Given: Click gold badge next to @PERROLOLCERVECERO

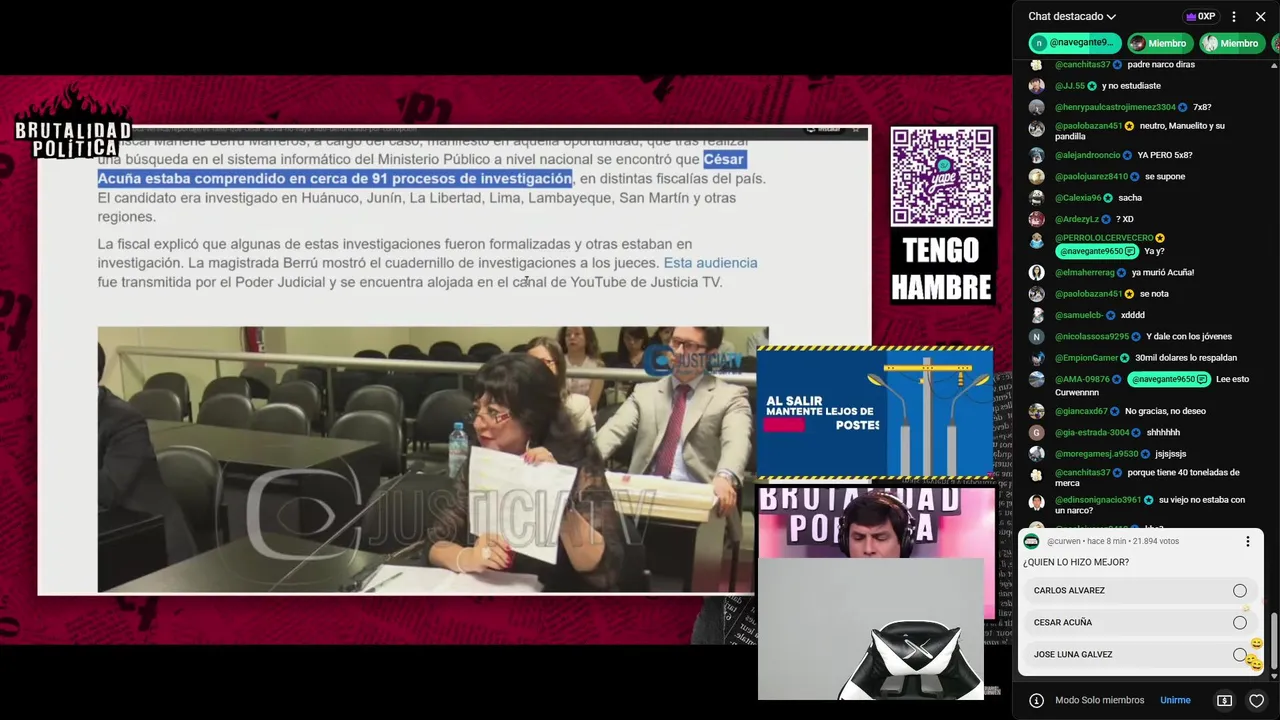Looking at the screenshot, I should tap(1160, 238).
